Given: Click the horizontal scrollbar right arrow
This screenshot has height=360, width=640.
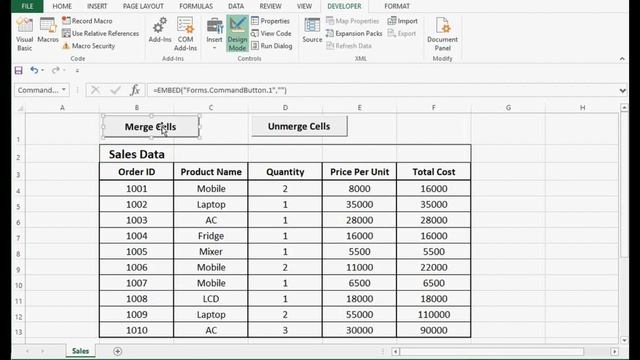Looking at the screenshot, I should pos(615,351).
